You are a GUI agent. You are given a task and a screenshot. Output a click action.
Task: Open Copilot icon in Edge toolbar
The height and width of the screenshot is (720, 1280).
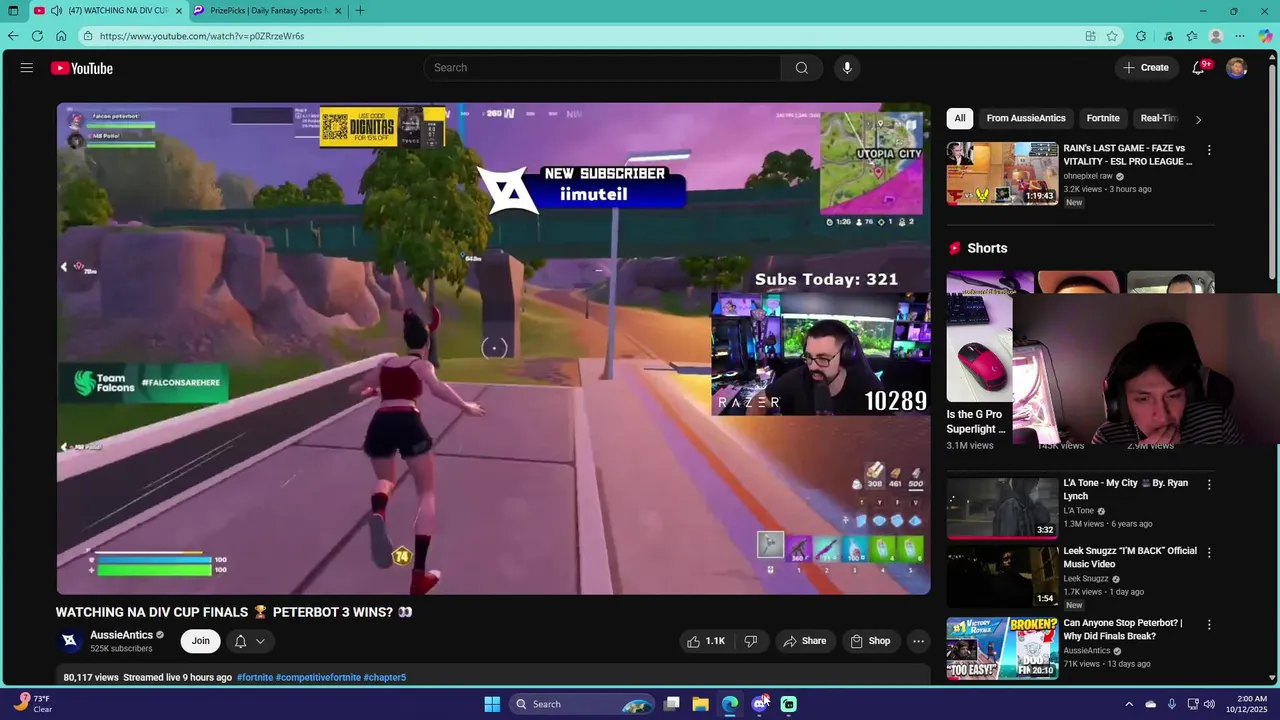pyautogui.click(x=1266, y=36)
